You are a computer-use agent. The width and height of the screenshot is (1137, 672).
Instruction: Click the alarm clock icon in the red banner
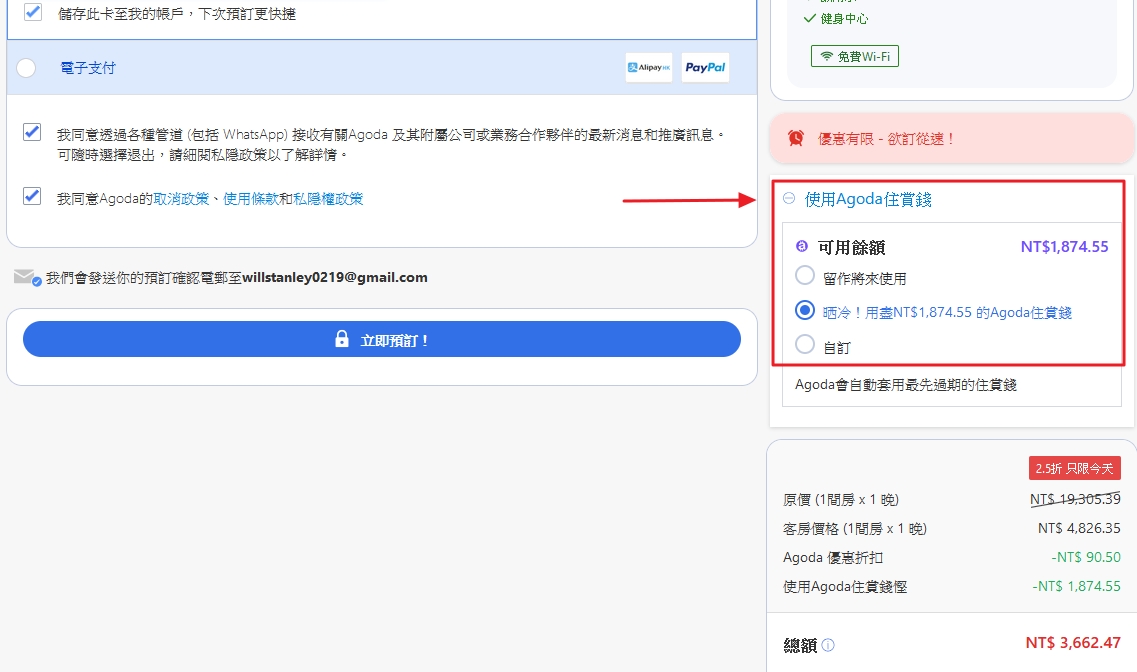coord(795,138)
